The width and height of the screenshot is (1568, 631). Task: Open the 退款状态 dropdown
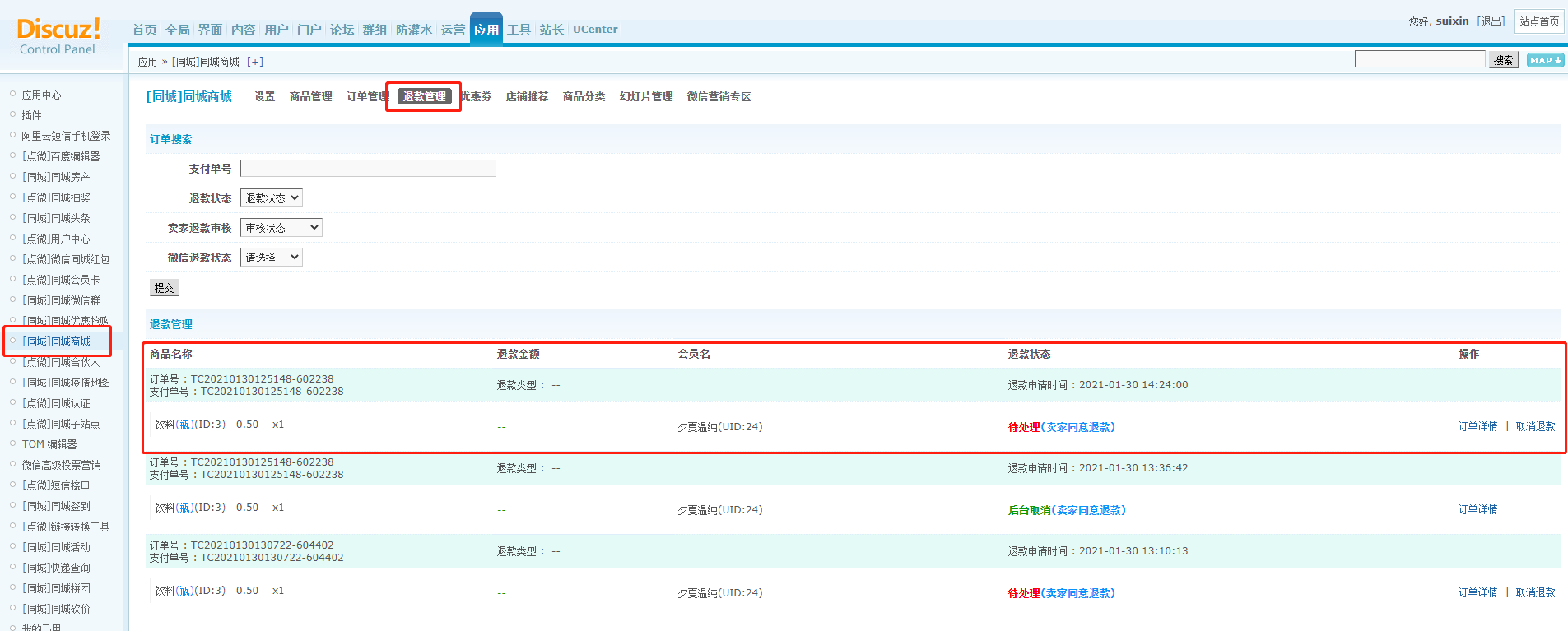click(272, 198)
